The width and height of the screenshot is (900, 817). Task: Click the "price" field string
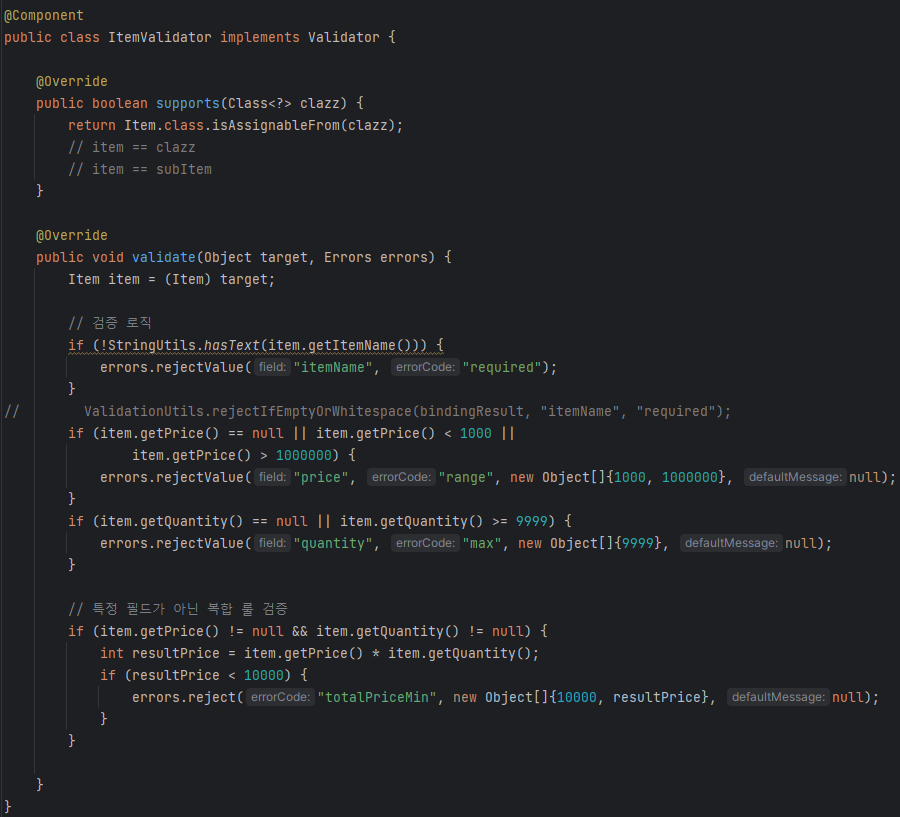(x=320, y=478)
